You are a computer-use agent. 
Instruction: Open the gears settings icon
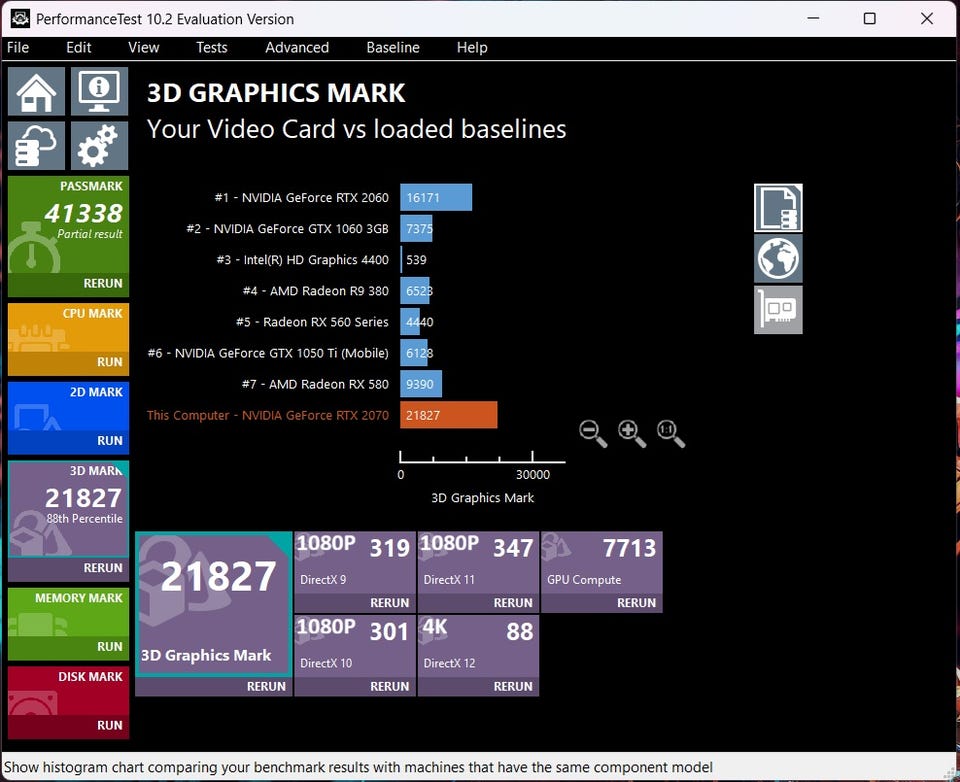(x=99, y=145)
